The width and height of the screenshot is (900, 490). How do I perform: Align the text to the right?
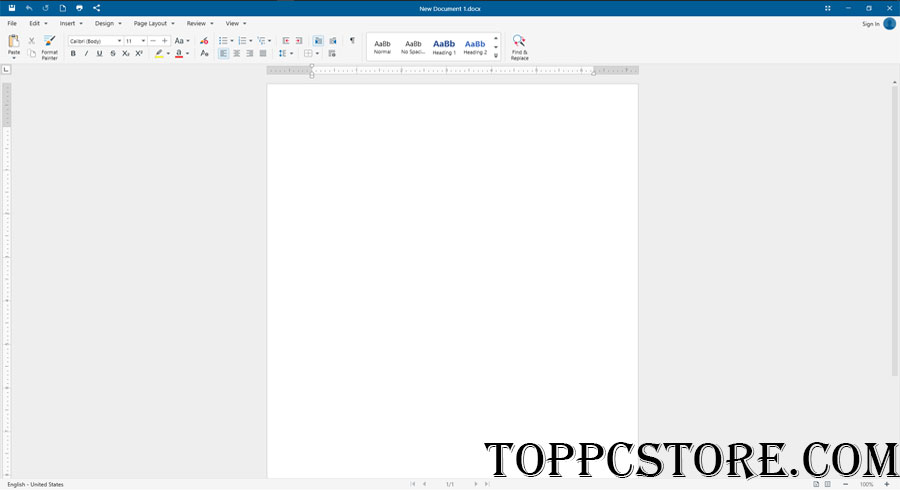pos(250,53)
